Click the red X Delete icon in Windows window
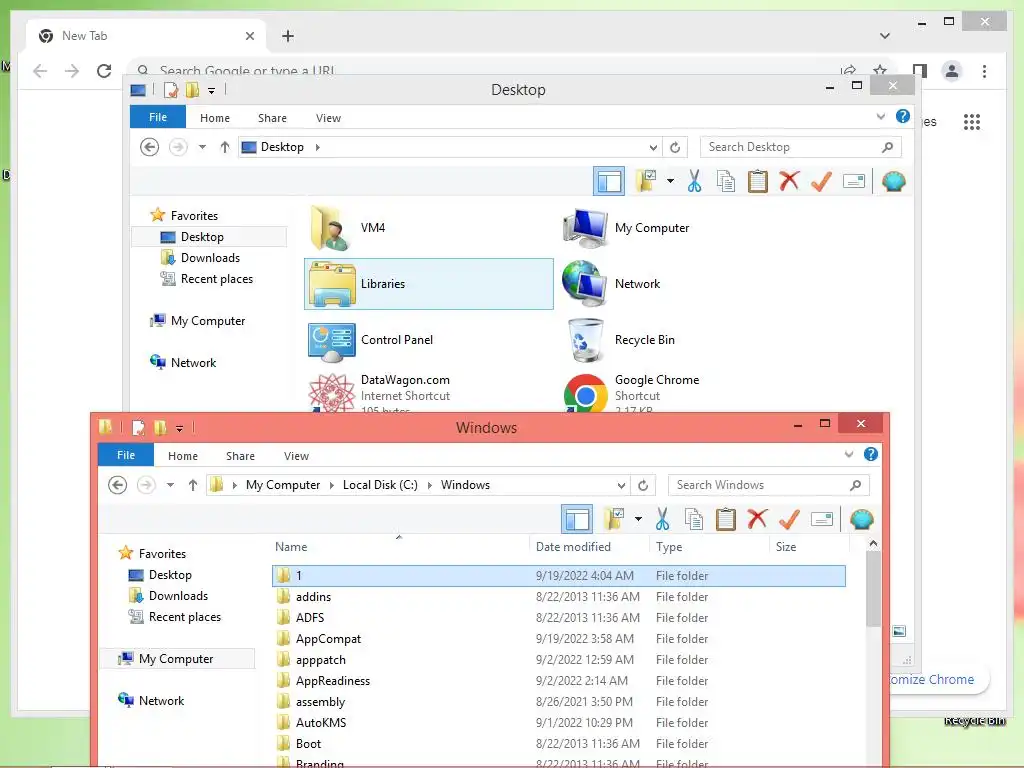1024x768 pixels. (x=757, y=519)
